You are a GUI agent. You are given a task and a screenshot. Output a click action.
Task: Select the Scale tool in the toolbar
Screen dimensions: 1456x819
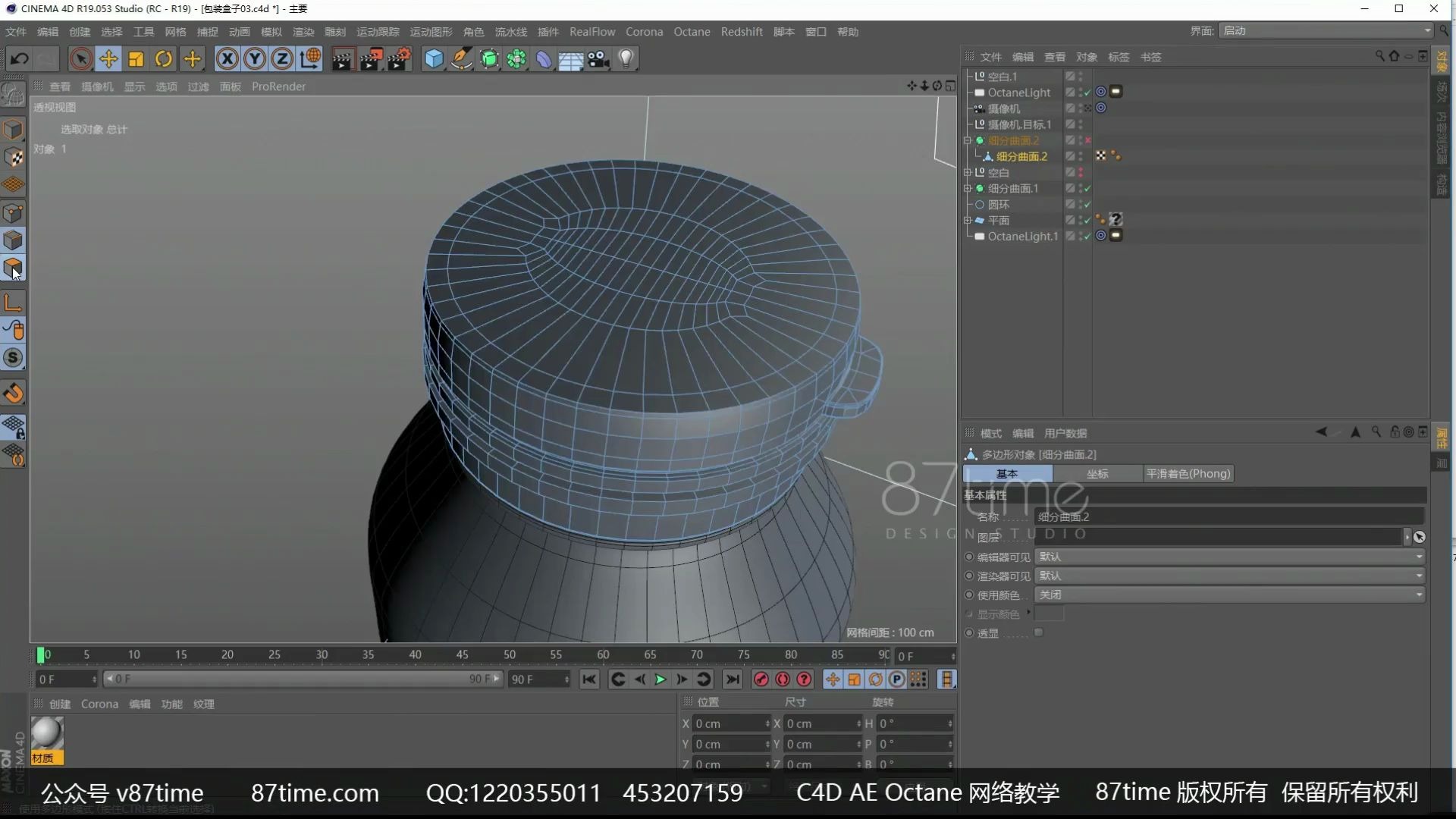click(136, 58)
